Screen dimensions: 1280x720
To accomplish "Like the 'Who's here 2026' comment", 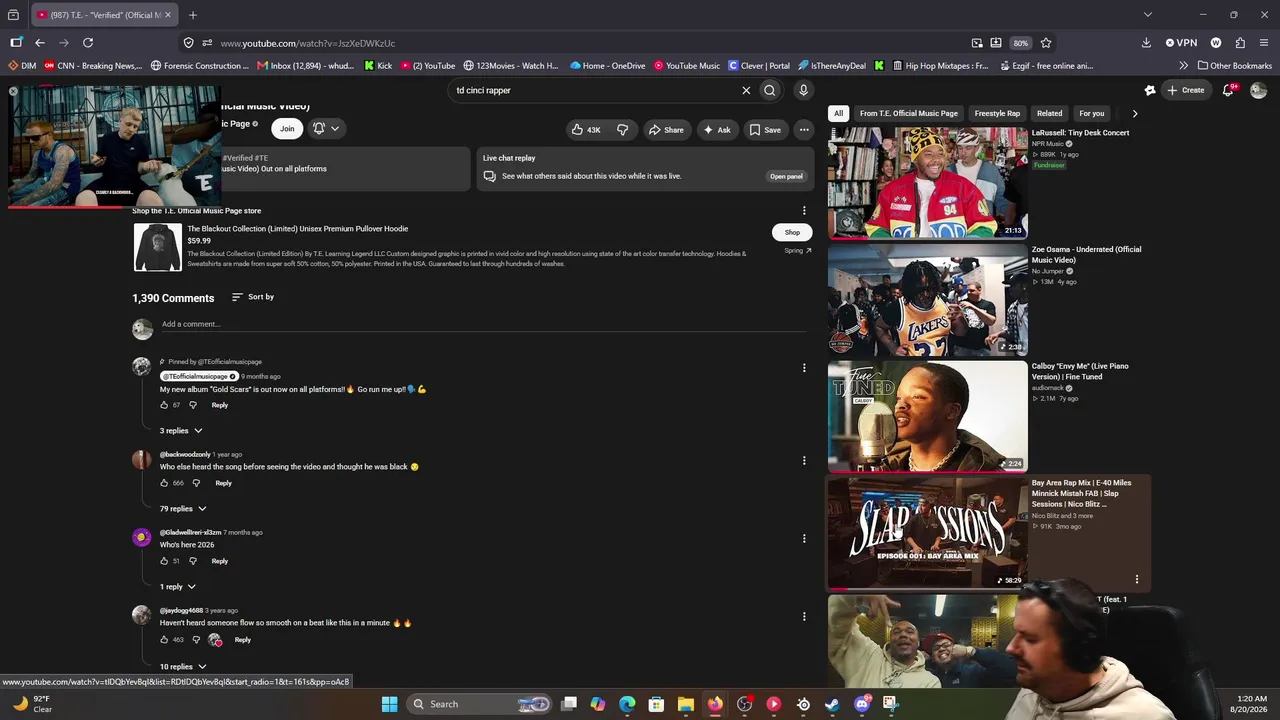I will [x=164, y=561].
